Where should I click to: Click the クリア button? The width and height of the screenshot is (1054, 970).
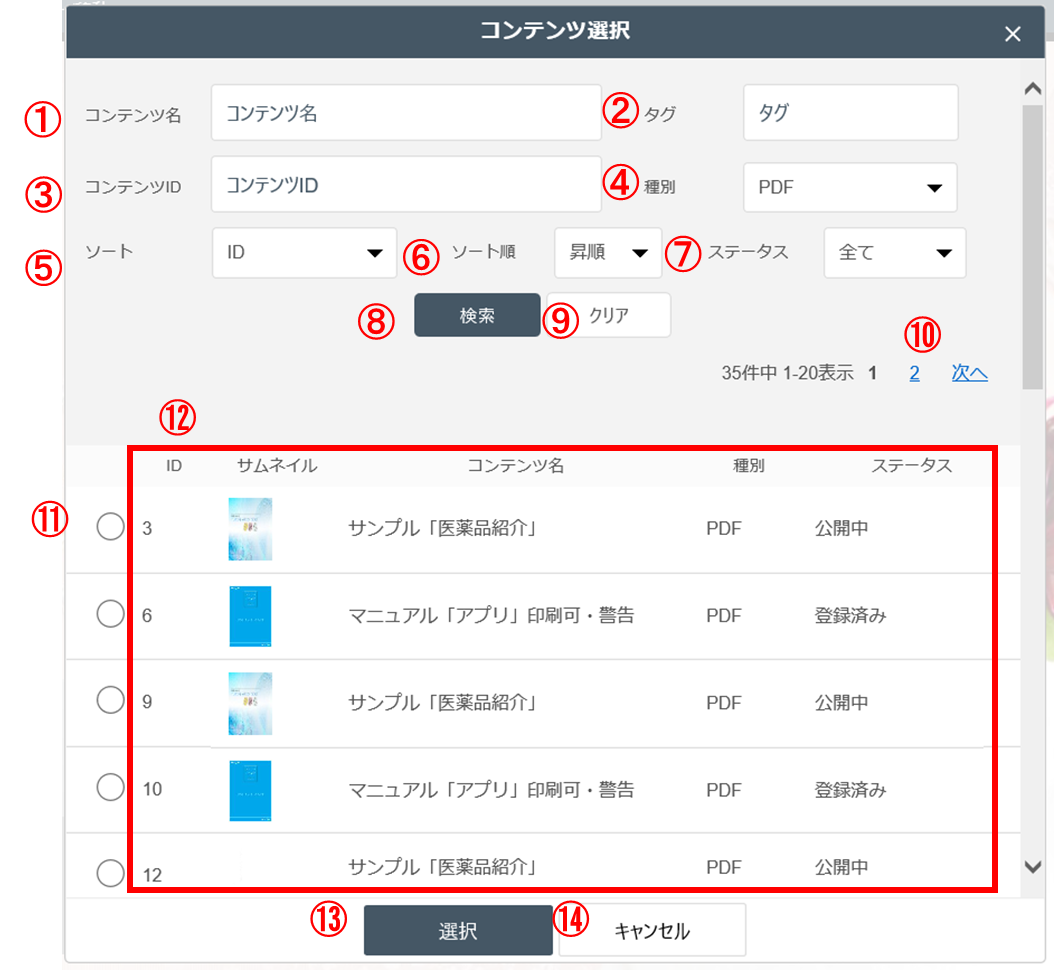(609, 315)
